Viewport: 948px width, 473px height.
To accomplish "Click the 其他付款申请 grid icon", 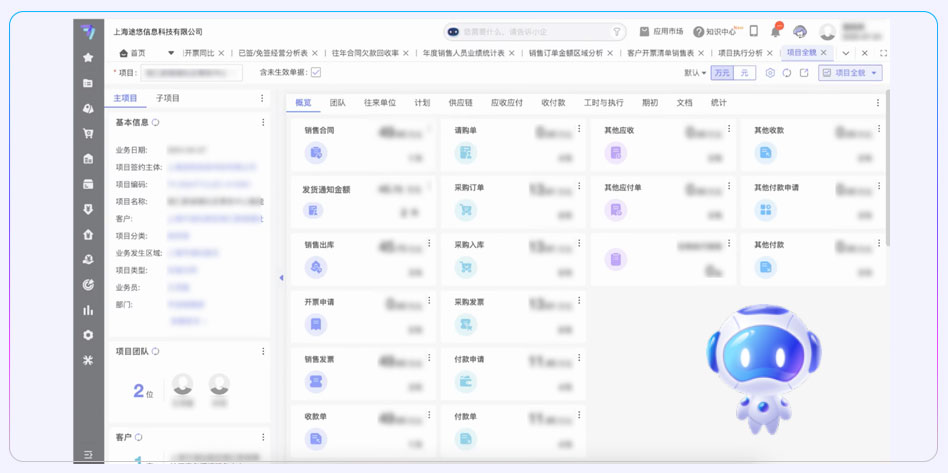I will tap(765, 210).
